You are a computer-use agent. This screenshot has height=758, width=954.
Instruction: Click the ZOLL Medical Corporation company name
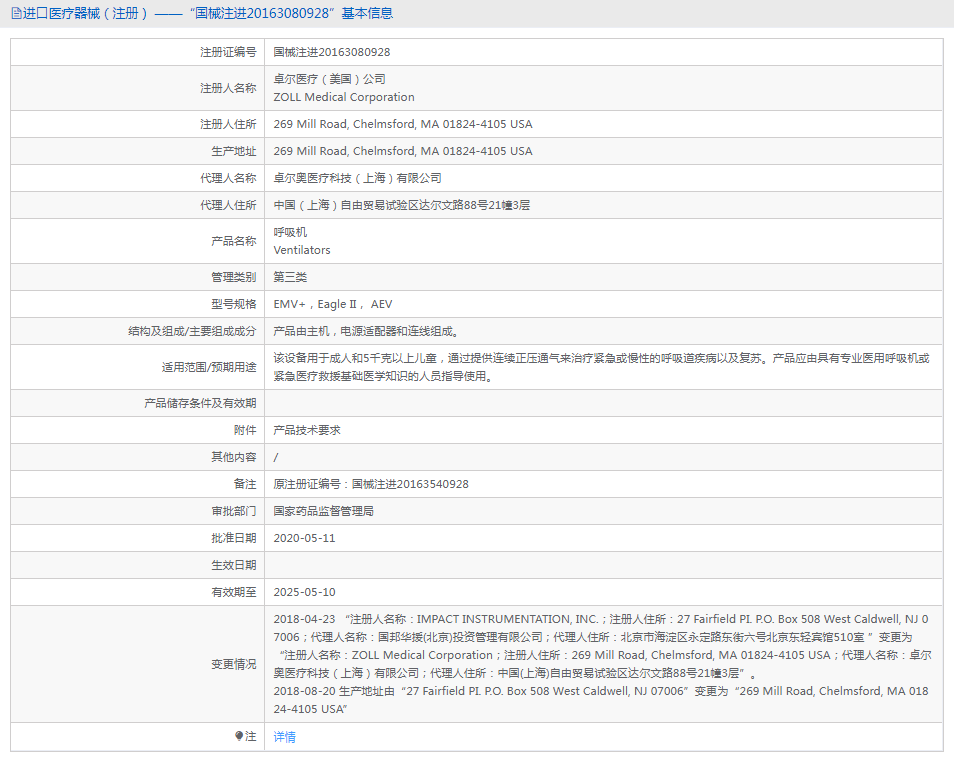344,97
